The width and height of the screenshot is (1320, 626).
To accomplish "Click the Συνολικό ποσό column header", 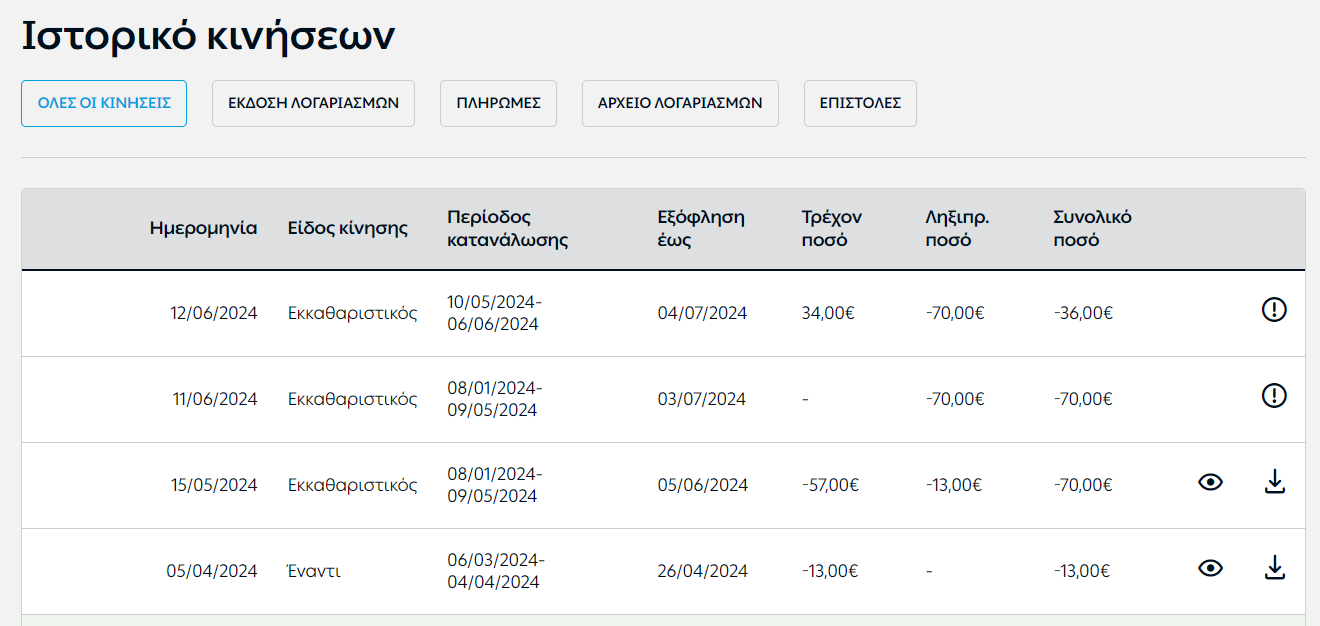I will tap(1092, 229).
